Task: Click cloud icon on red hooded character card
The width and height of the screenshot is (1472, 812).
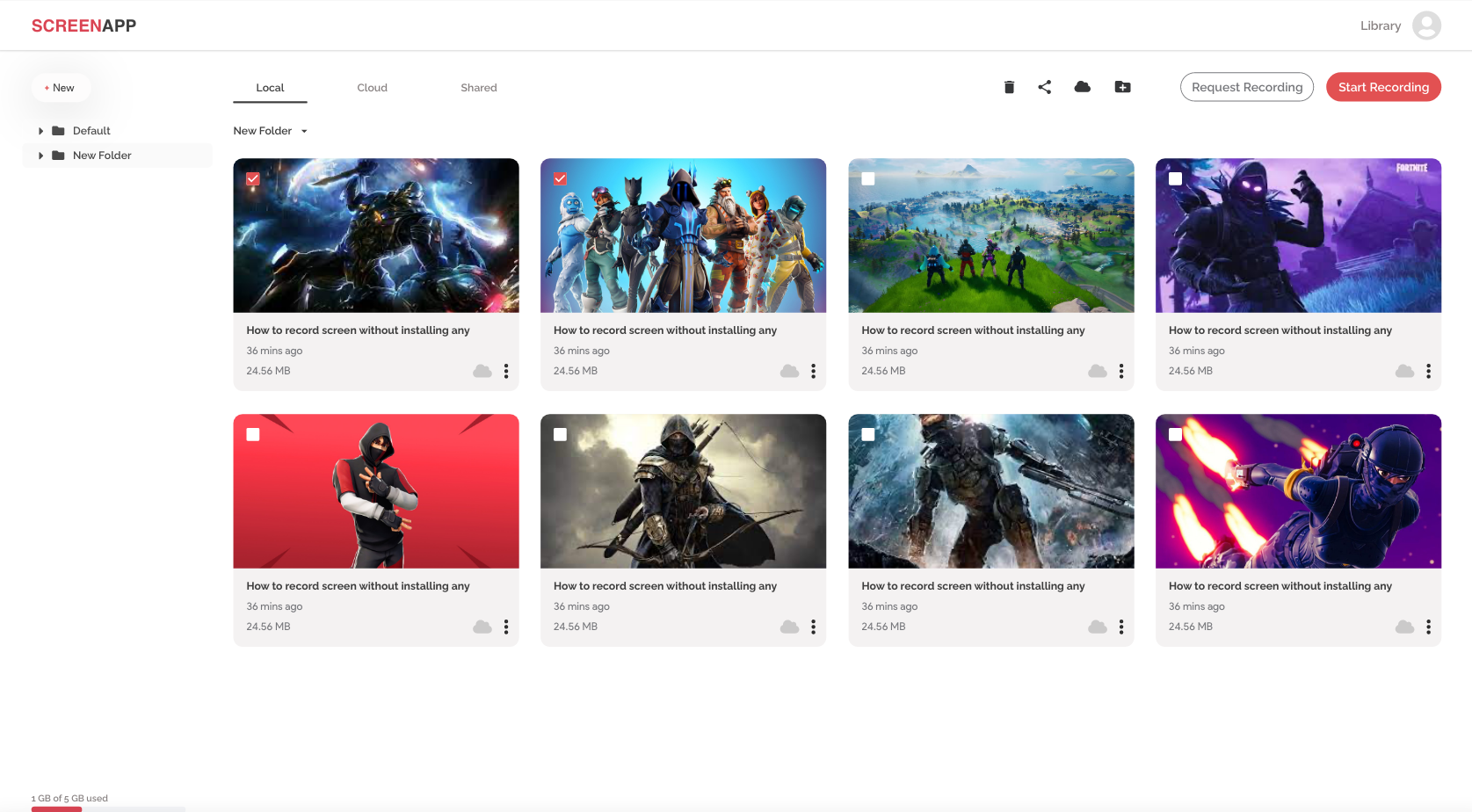Action: pyautogui.click(x=482, y=627)
